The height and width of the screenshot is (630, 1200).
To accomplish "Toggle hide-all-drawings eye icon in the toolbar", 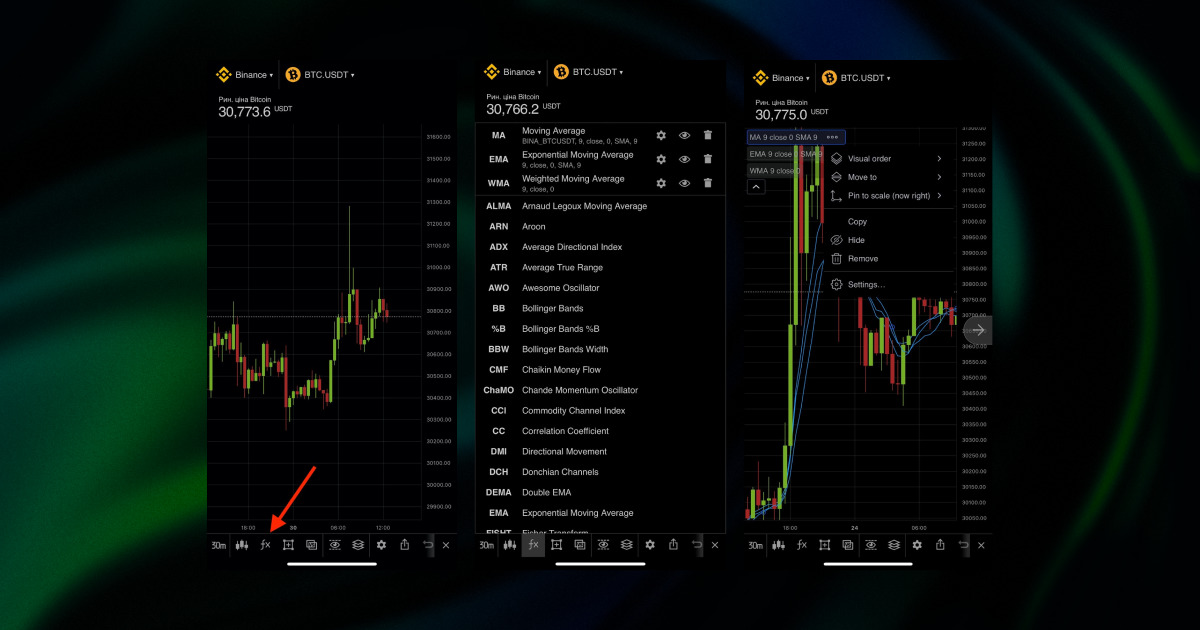I will (336, 545).
